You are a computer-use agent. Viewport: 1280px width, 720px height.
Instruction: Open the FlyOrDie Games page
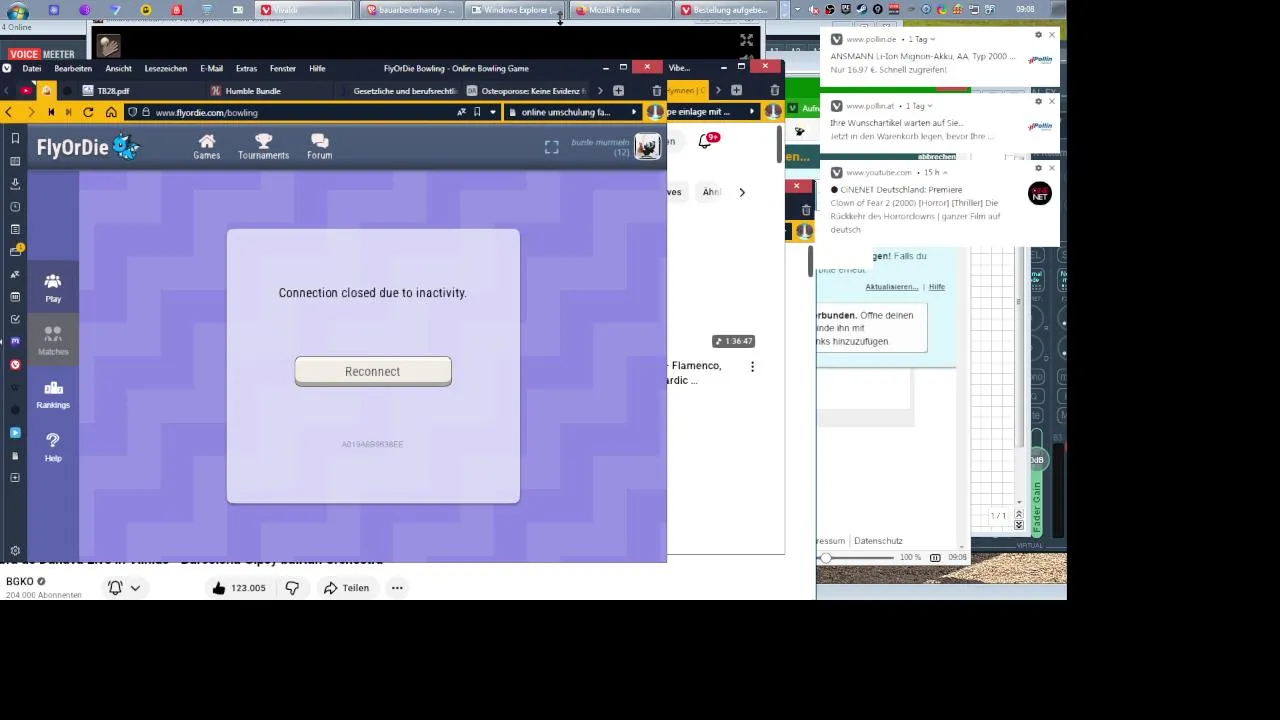(x=207, y=146)
